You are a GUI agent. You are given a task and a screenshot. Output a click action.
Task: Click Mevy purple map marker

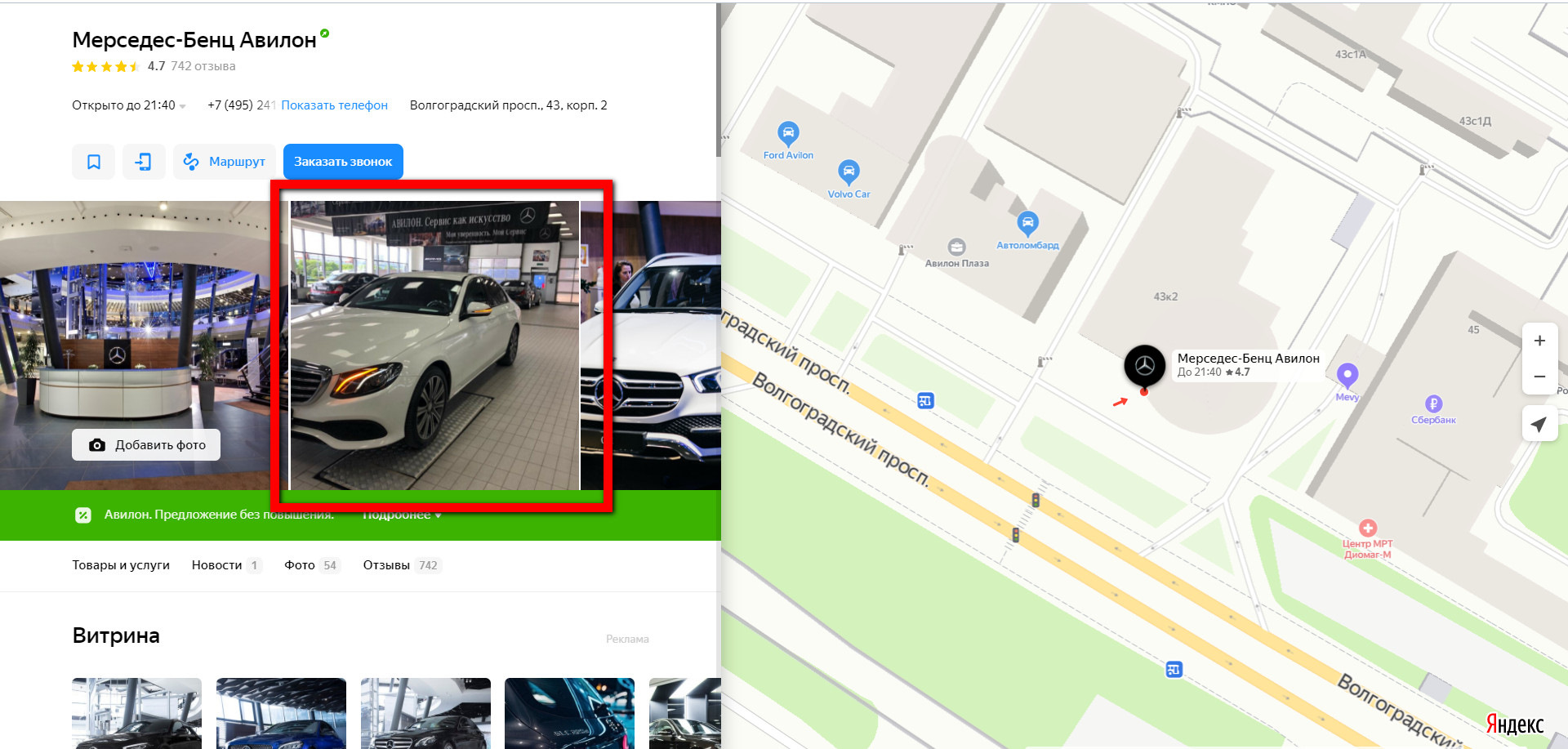pos(1347,376)
